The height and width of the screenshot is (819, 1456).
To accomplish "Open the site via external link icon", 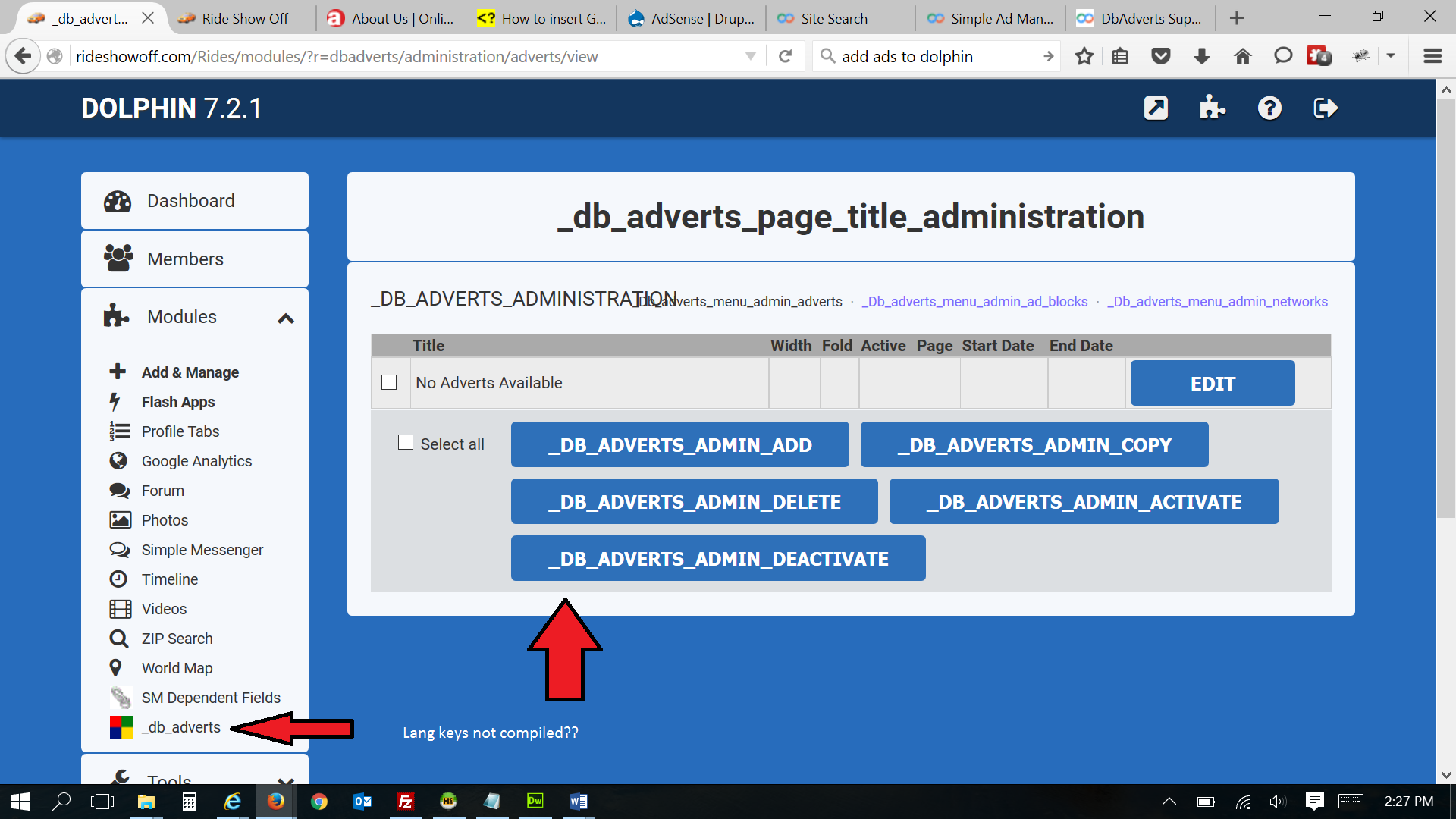I will (x=1156, y=108).
